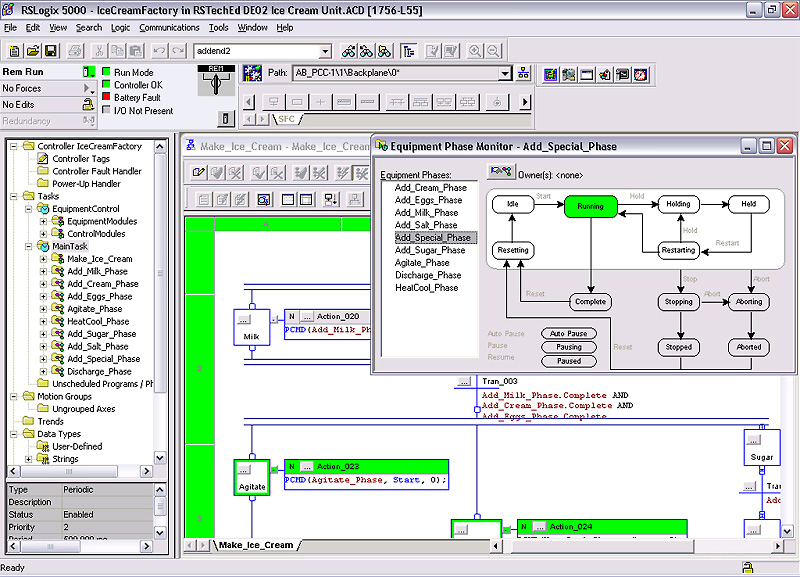The width and height of the screenshot is (800, 577).
Task: Open the addend2 search dropdown
Action: point(325,51)
